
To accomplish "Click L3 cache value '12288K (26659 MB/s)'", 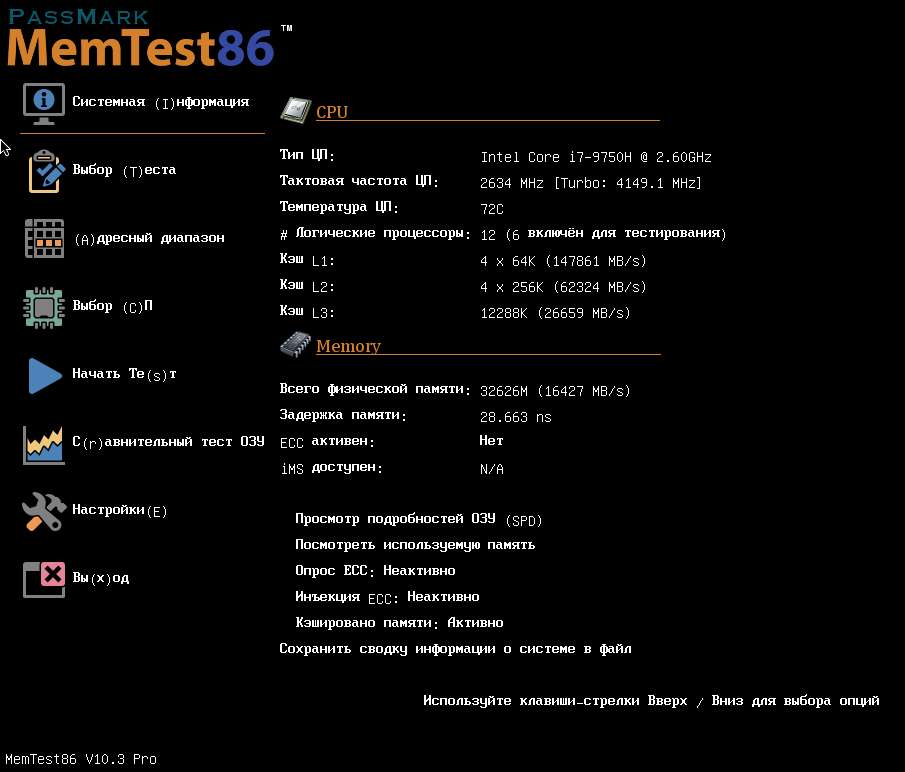I will pyautogui.click(x=555, y=313).
